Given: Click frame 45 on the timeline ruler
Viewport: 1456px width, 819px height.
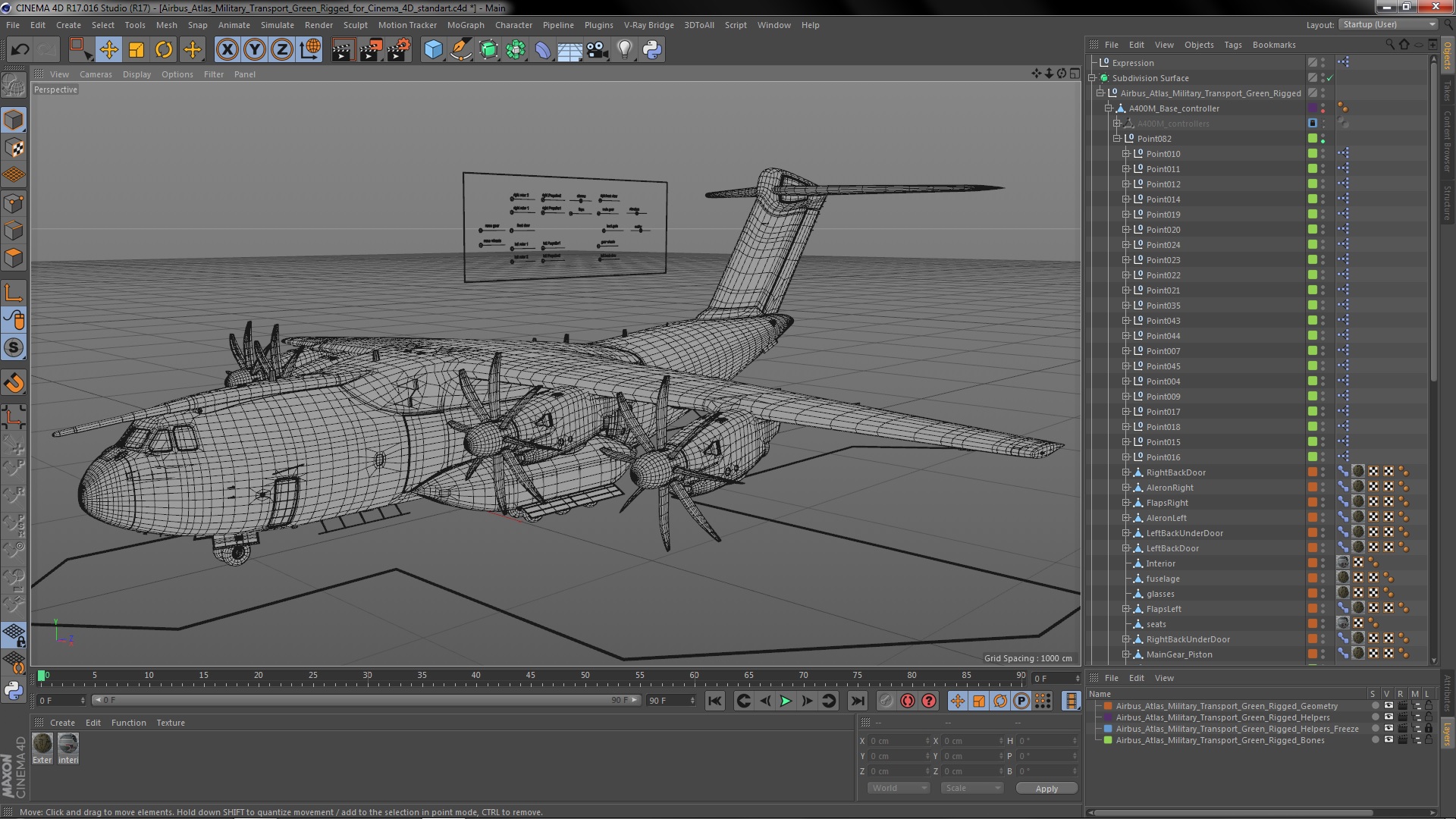Looking at the screenshot, I should [x=530, y=676].
